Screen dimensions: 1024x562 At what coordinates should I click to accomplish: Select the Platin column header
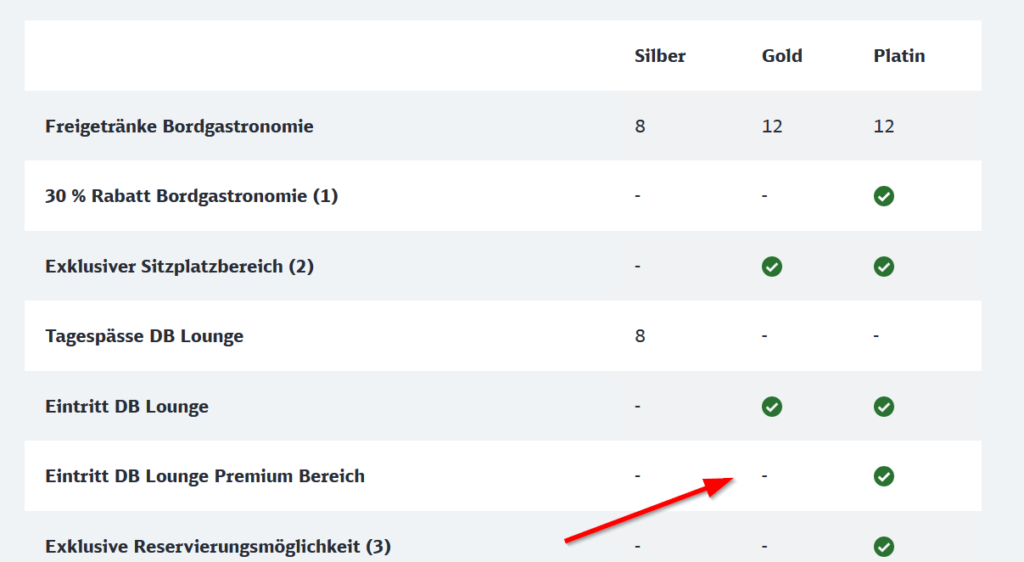pyautogui.click(x=899, y=56)
